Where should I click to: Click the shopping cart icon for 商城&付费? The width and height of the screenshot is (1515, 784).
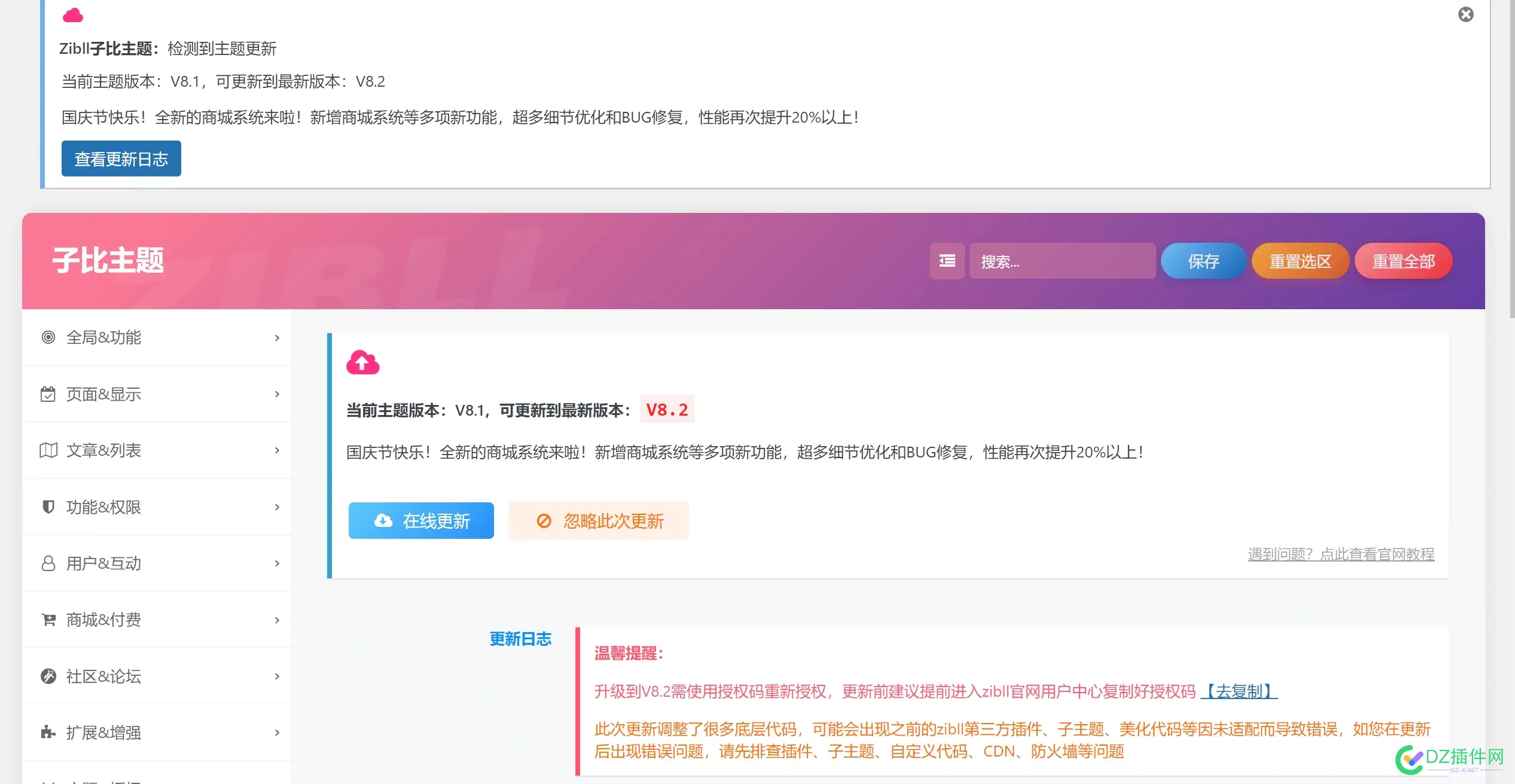(48, 620)
